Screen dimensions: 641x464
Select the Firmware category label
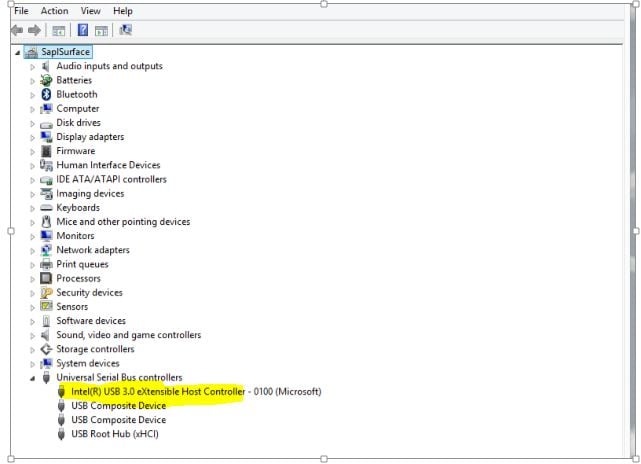tap(76, 151)
